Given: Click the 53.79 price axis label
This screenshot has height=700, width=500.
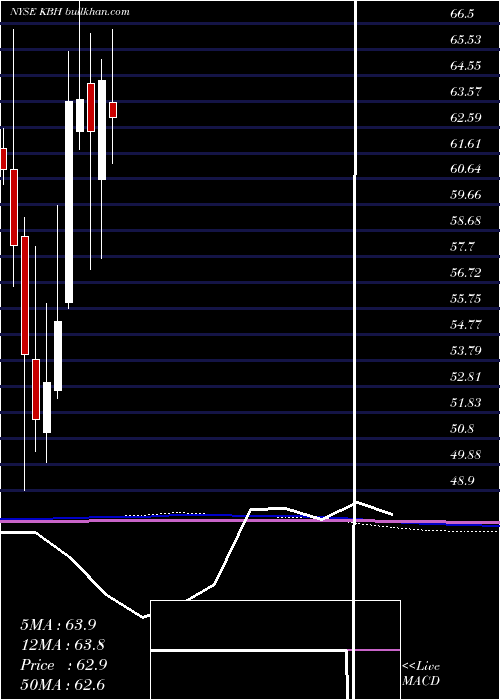Looking at the screenshot, I should 466,350.
